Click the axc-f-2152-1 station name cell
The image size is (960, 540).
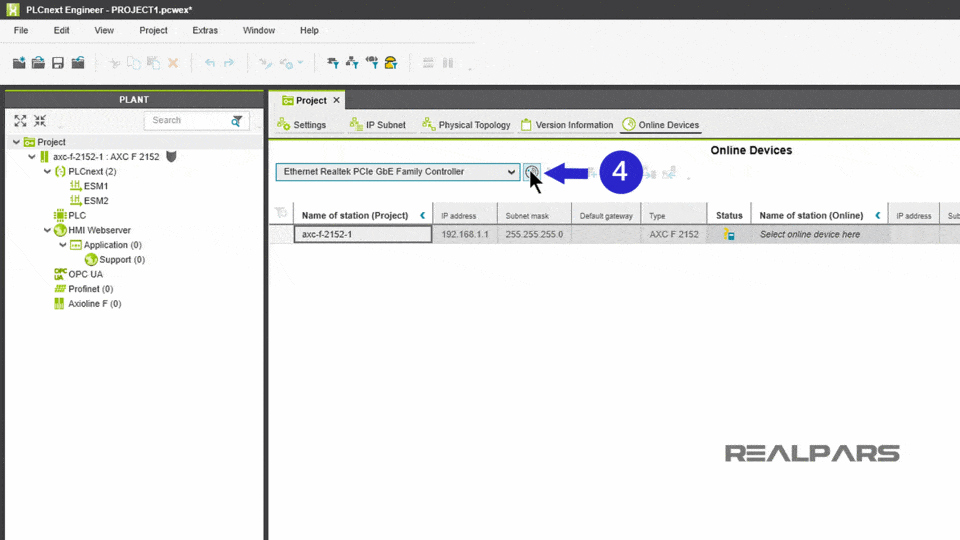point(362,234)
